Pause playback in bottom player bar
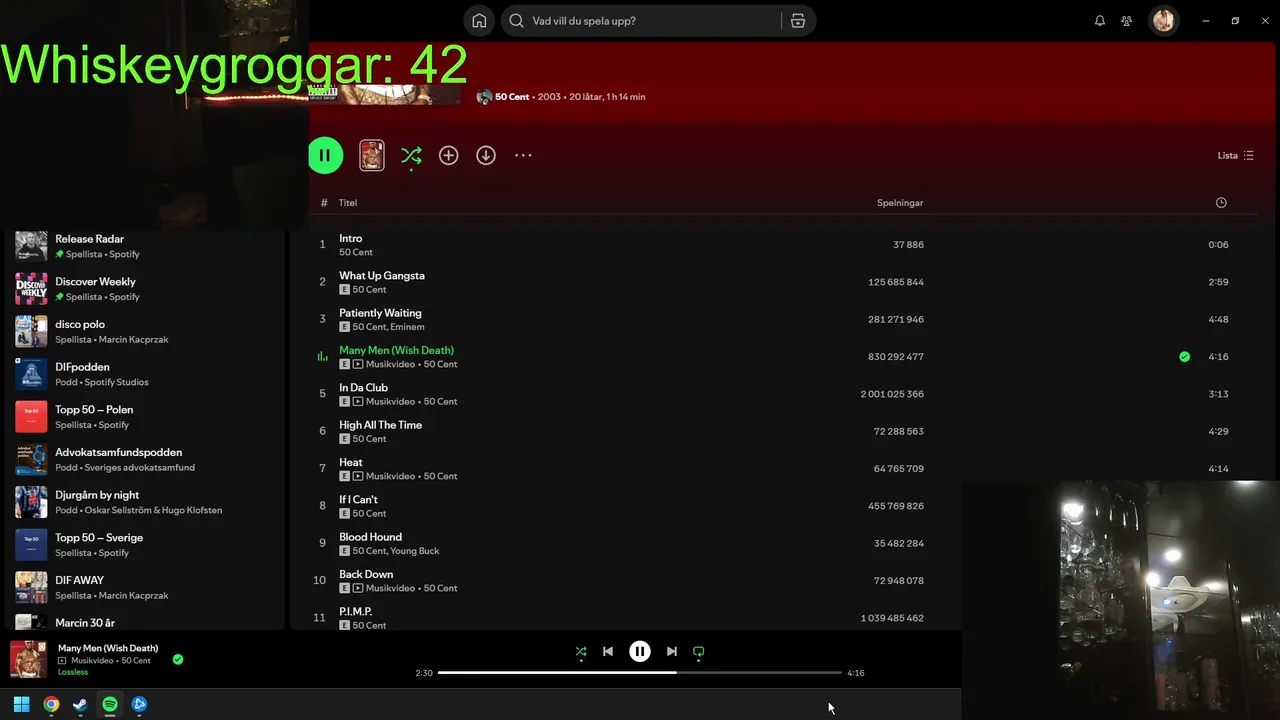 click(x=640, y=652)
